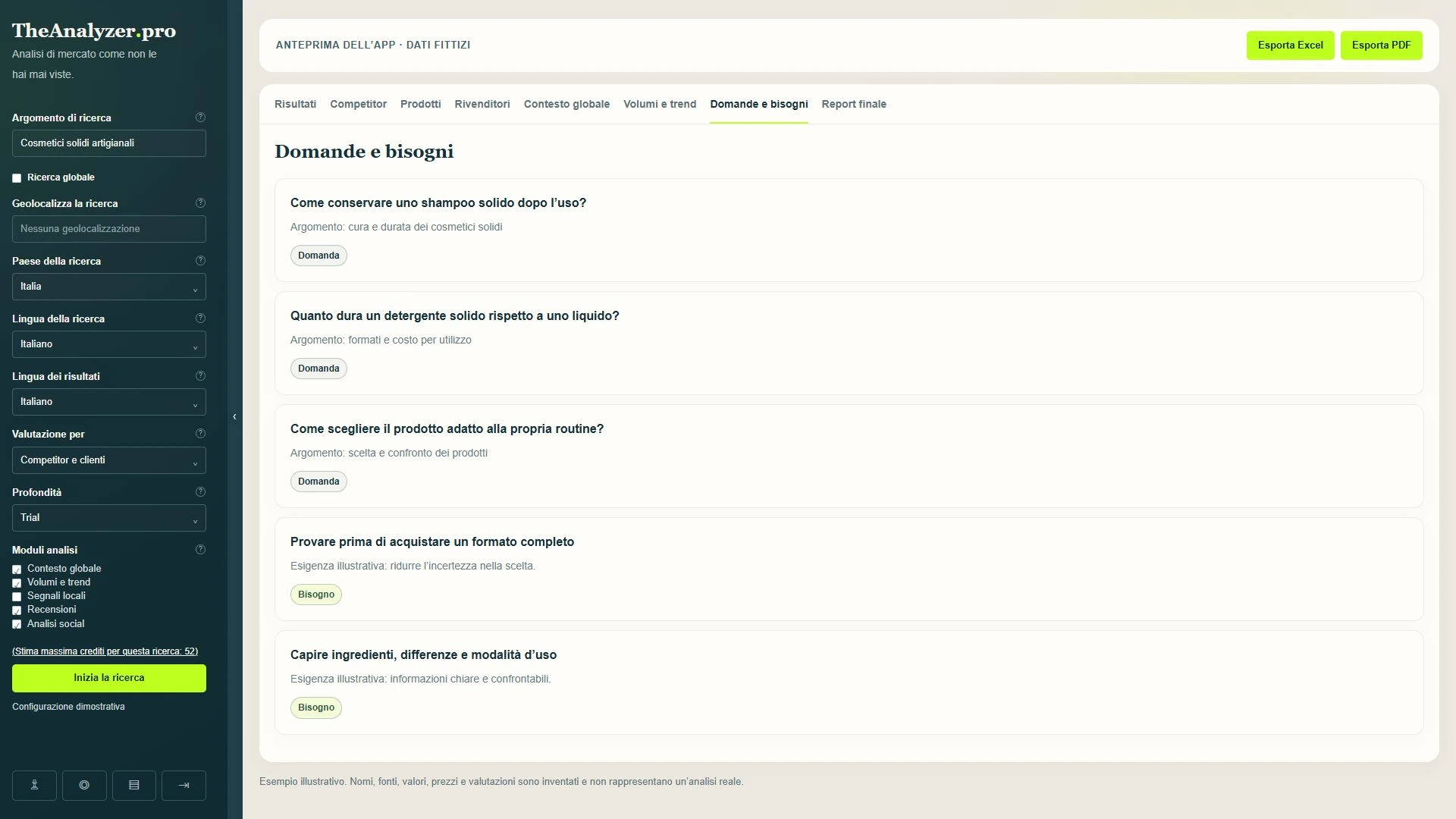Click Inizia la ricerca button
Image resolution: width=1456 pixels, height=819 pixels.
pos(109,679)
